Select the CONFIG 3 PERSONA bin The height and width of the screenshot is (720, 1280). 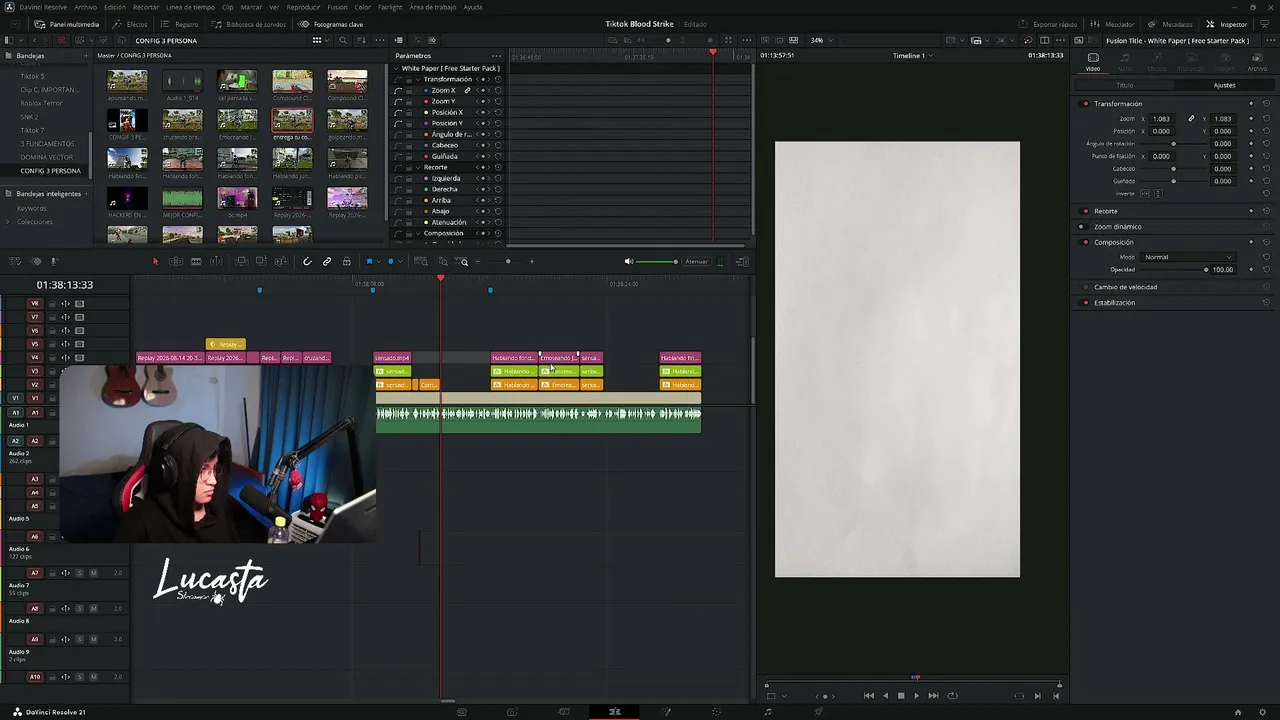(51, 171)
